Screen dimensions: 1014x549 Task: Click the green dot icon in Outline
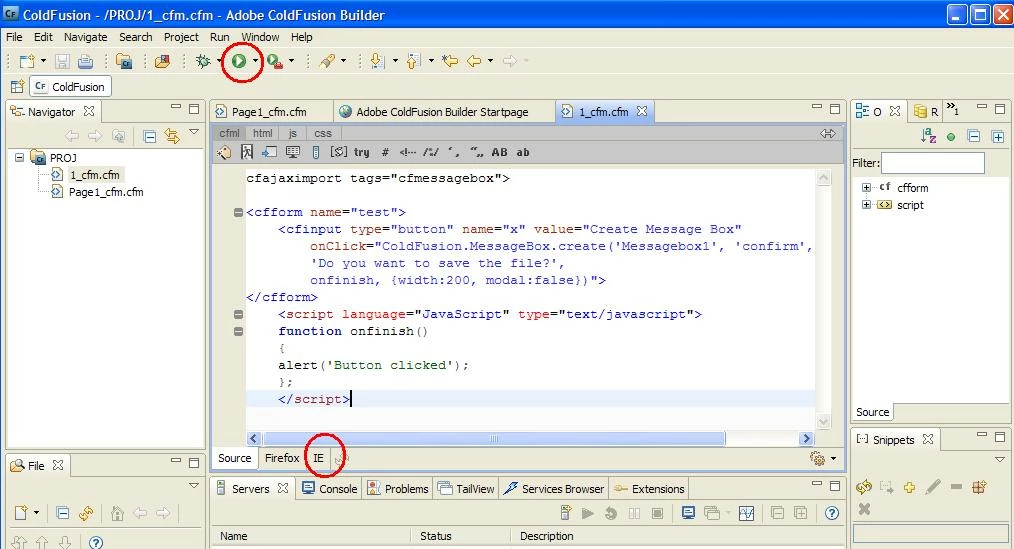[951, 137]
